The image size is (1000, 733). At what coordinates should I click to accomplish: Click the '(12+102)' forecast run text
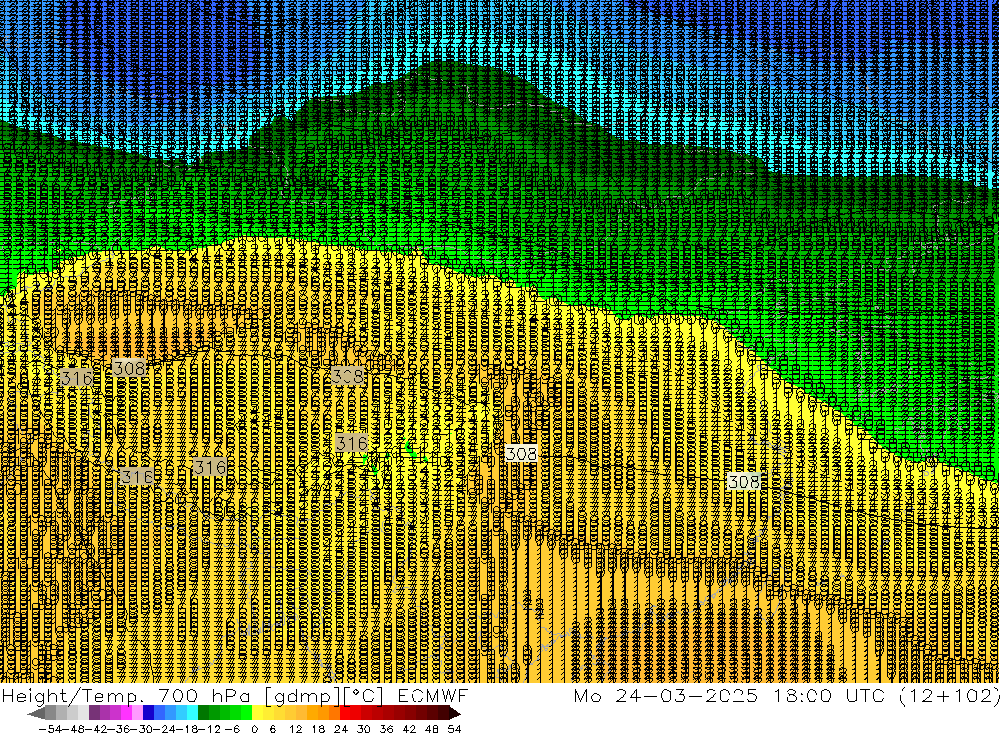[950, 697]
